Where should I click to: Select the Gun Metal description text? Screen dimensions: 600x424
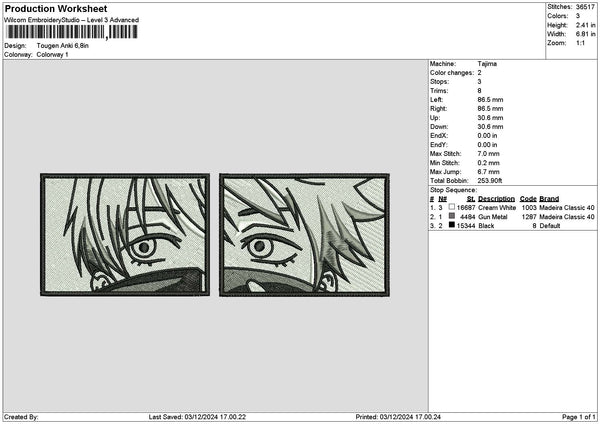point(493,217)
